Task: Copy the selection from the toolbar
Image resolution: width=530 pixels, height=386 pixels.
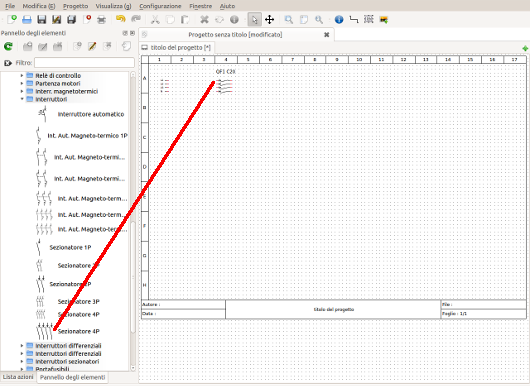Action: click(x=170, y=20)
